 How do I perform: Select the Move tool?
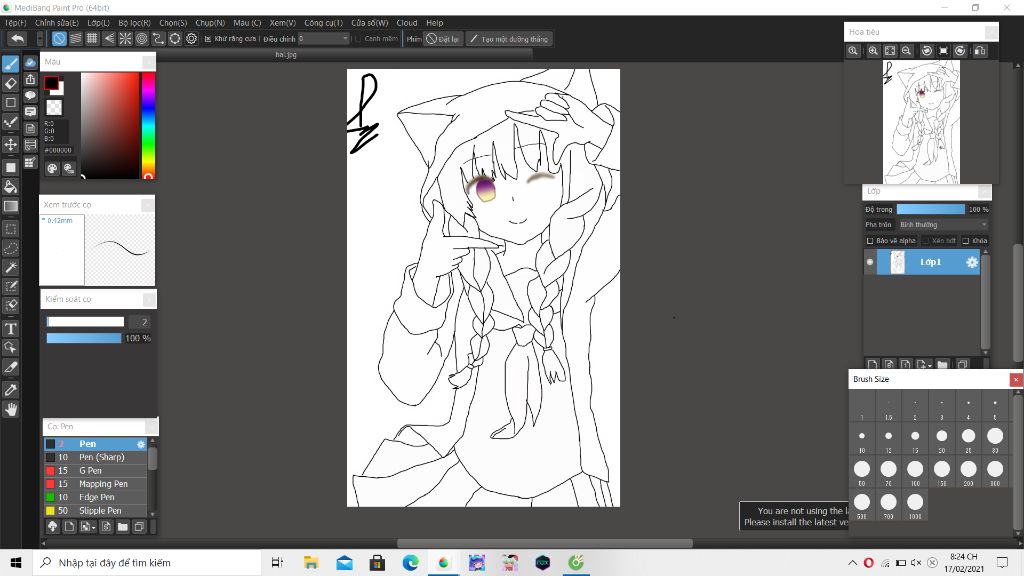click(10, 144)
